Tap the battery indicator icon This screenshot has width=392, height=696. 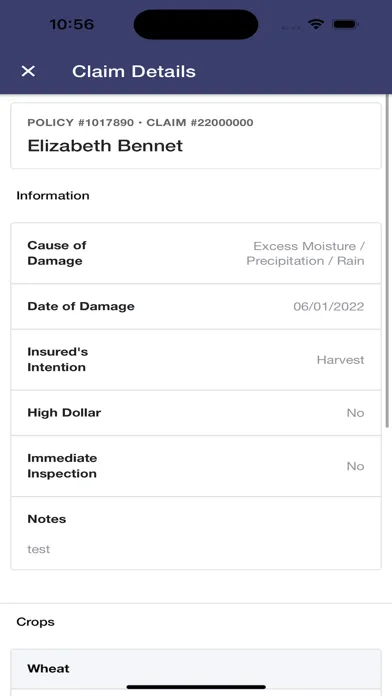tap(345, 24)
